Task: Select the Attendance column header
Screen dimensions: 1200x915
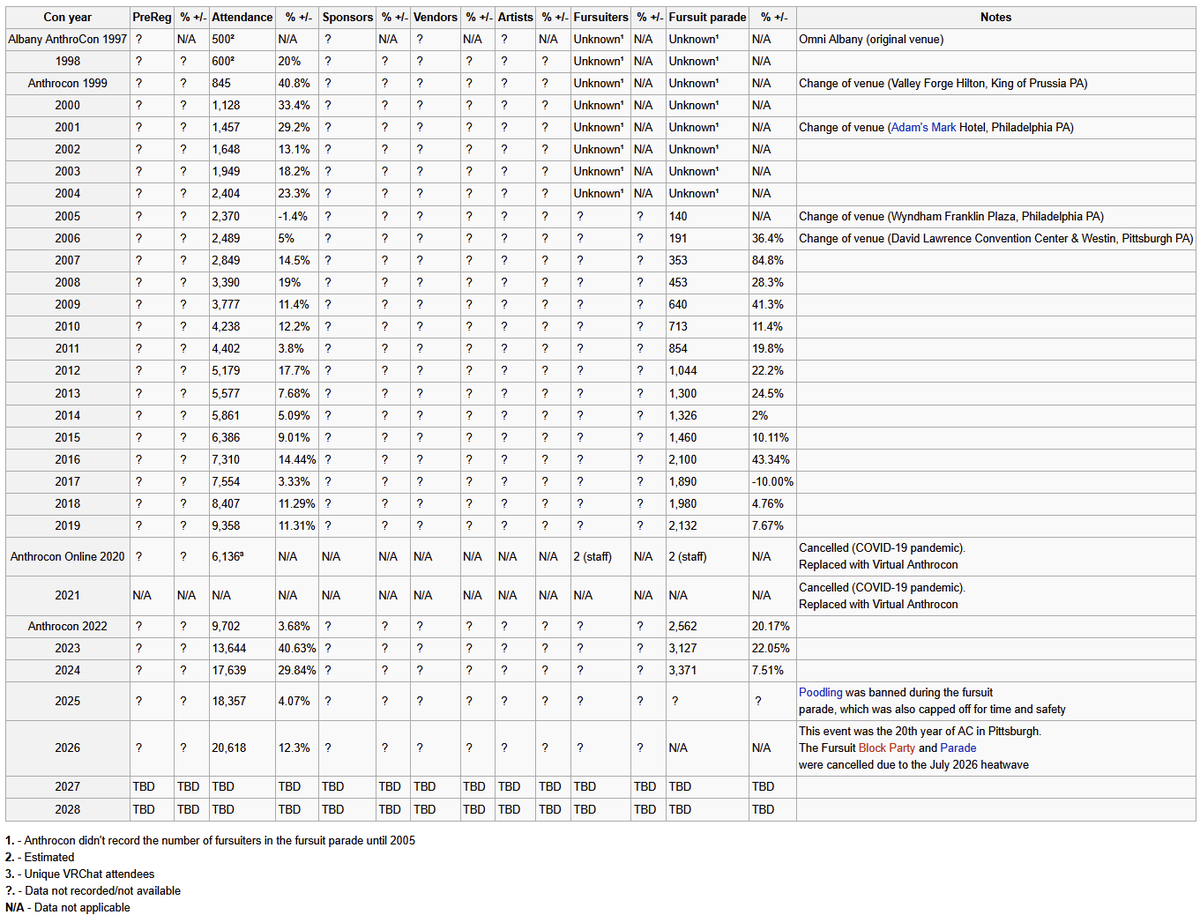Action: click(241, 18)
